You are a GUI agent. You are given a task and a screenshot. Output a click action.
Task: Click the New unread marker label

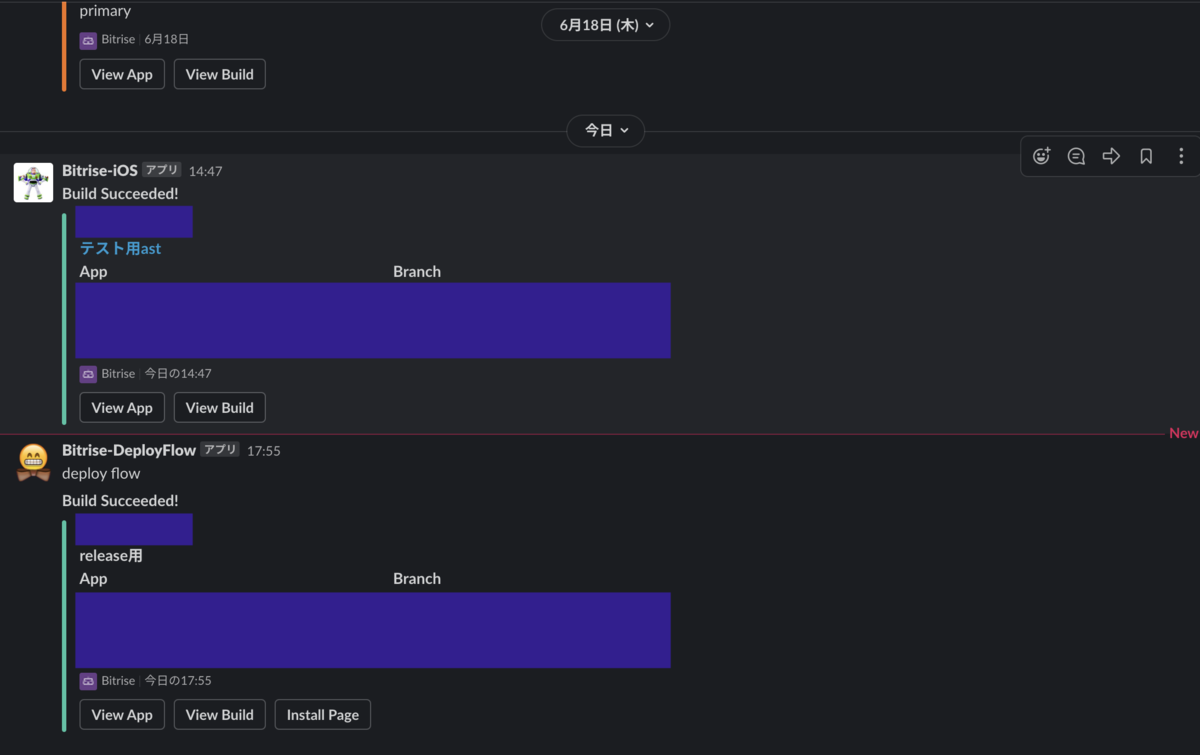1184,434
